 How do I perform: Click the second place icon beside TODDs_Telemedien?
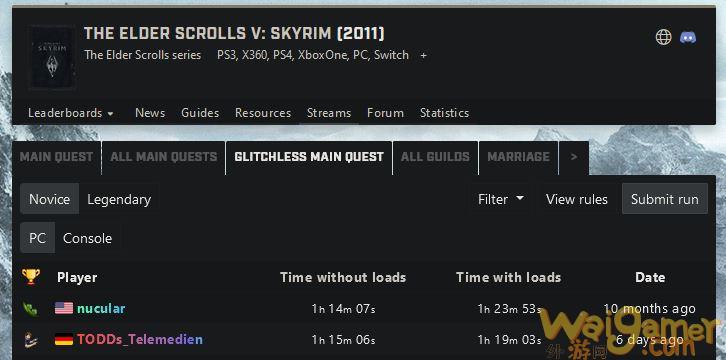[x=30, y=340]
